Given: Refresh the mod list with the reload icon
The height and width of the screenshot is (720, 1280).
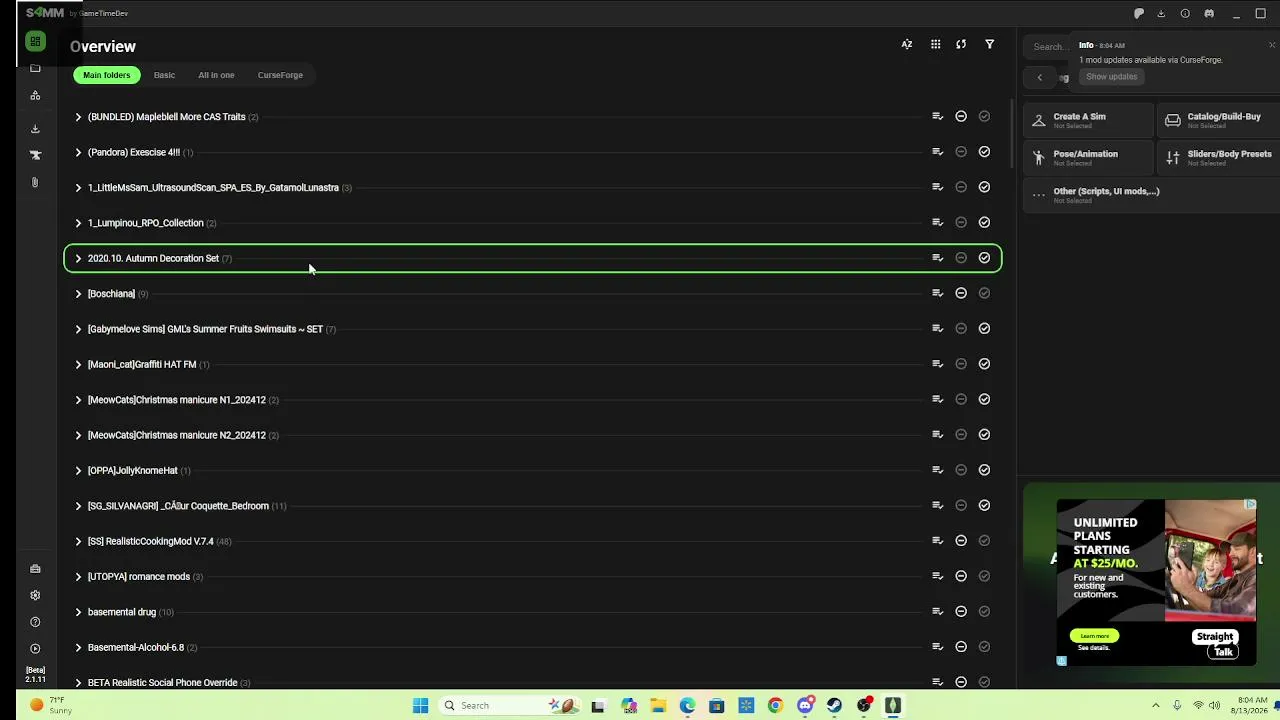Looking at the screenshot, I should [961, 44].
